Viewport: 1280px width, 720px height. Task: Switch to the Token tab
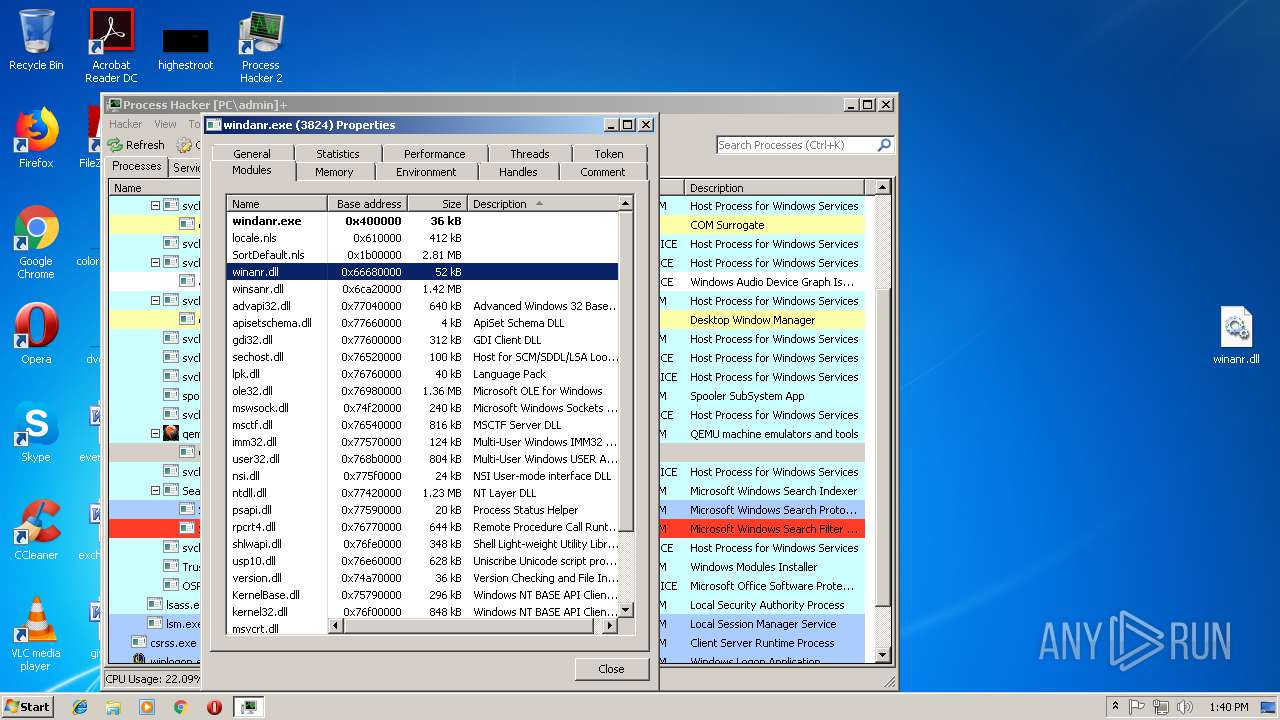[x=609, y=154]
